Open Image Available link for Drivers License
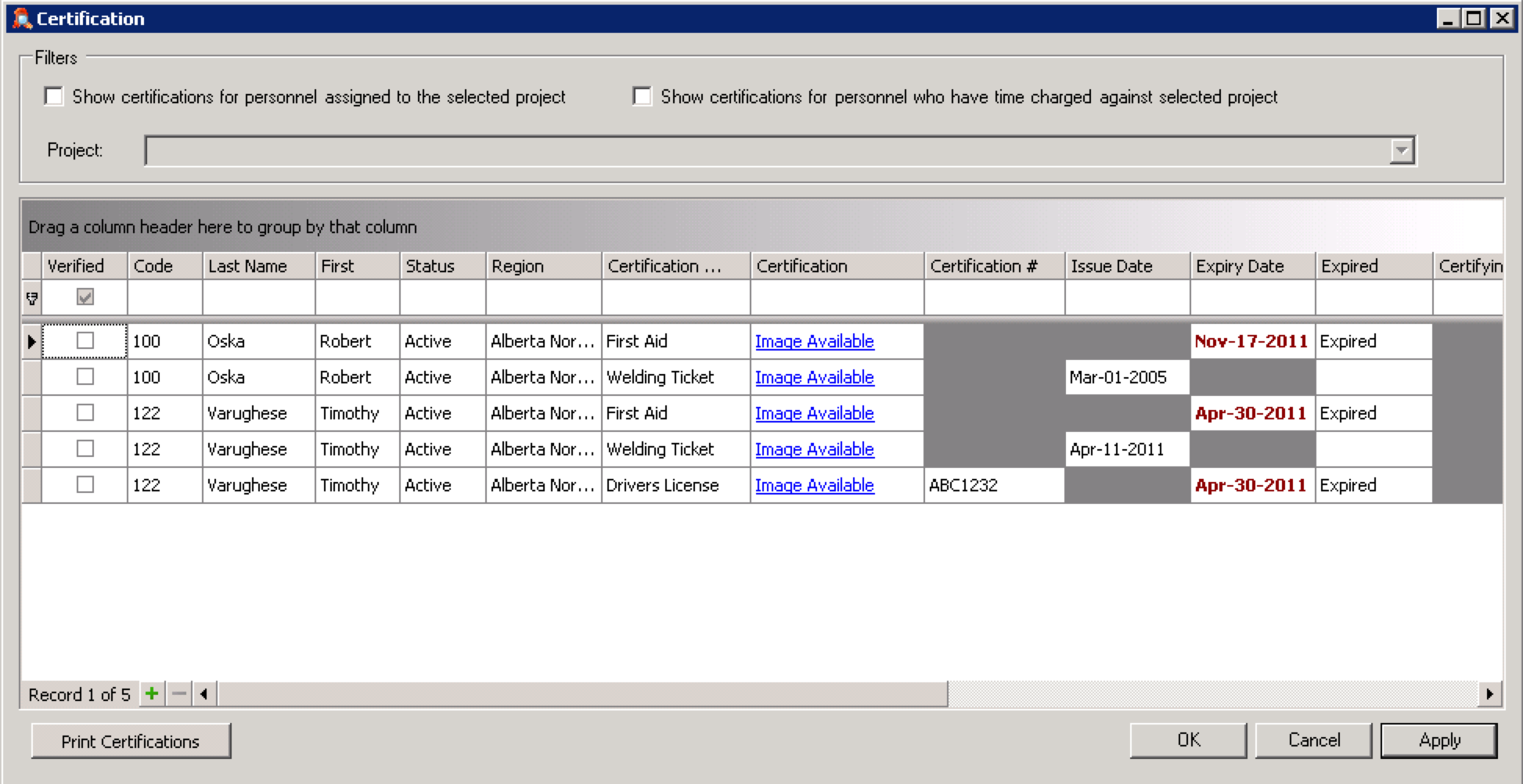This screenshot has height=784, width=1523. [x=814, y=485]
